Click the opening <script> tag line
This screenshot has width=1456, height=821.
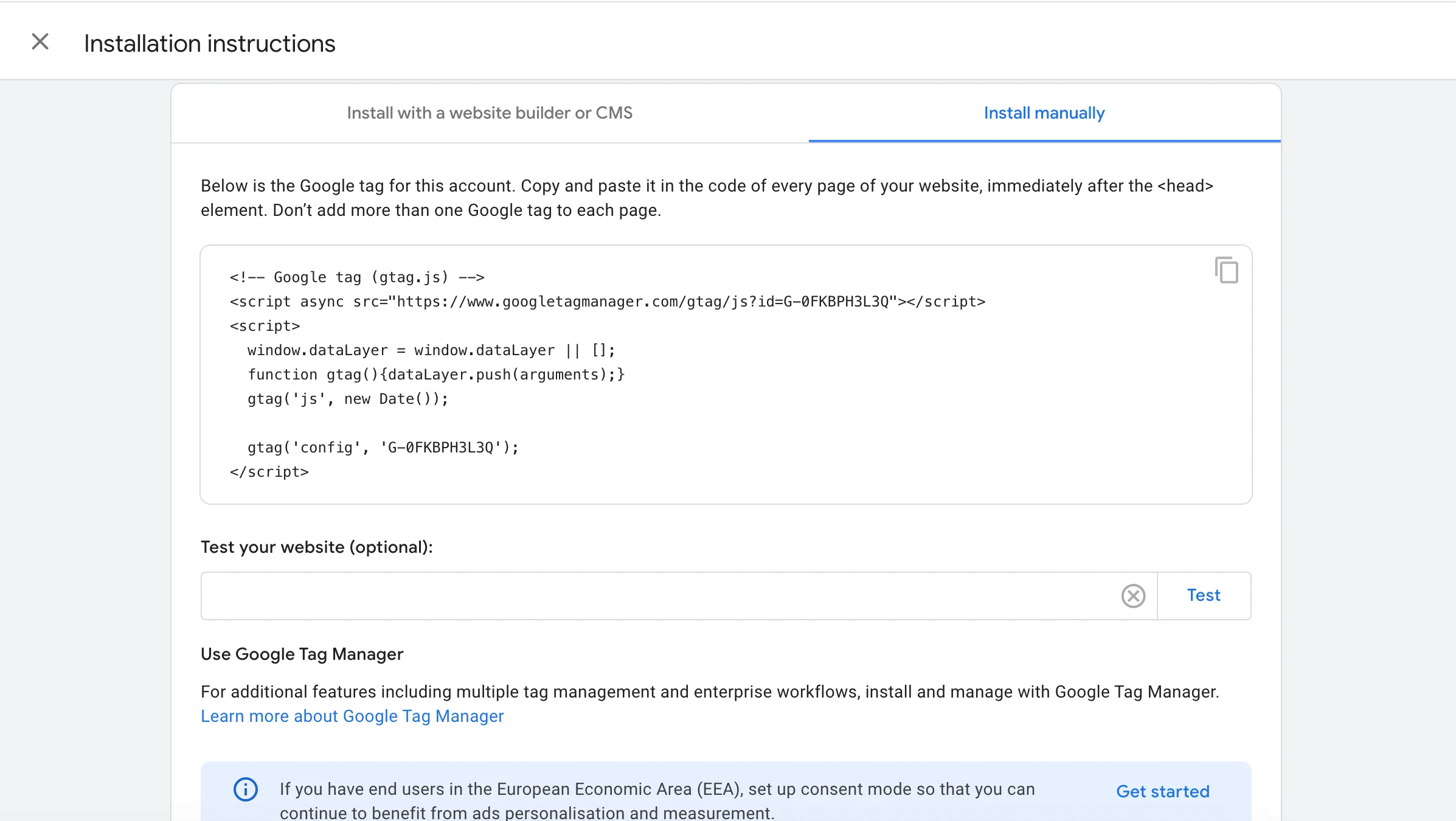[x=265, y=326]
